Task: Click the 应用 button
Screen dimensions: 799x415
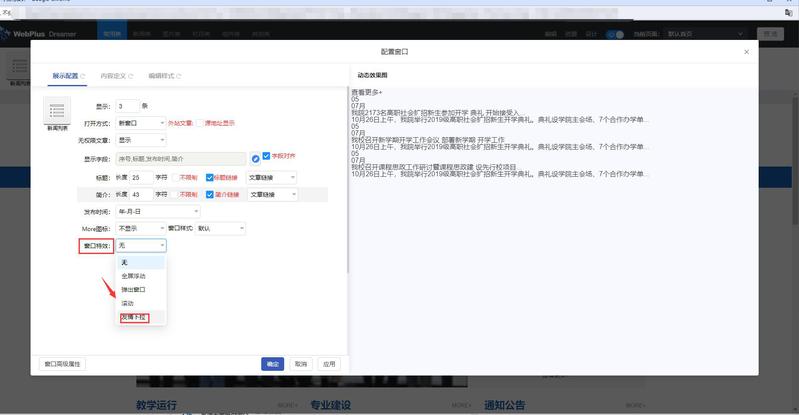Action: (329, 364)
